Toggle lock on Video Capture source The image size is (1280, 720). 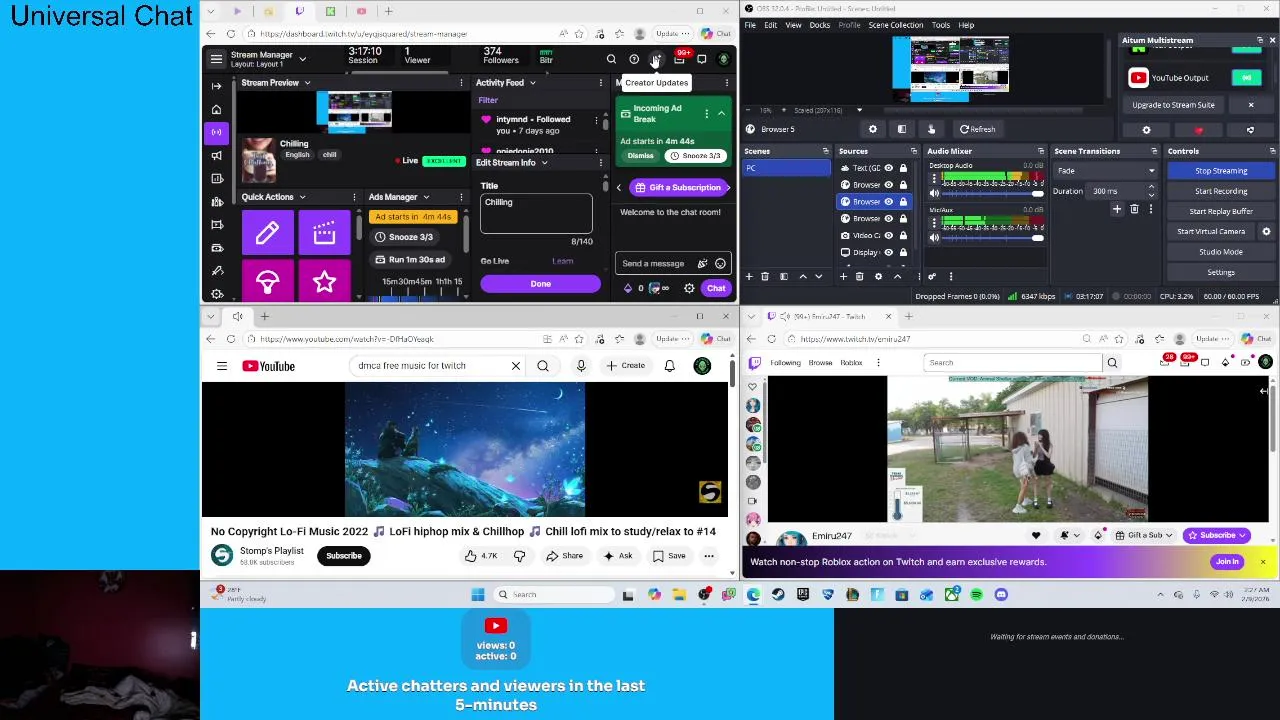tap(903, 235)
